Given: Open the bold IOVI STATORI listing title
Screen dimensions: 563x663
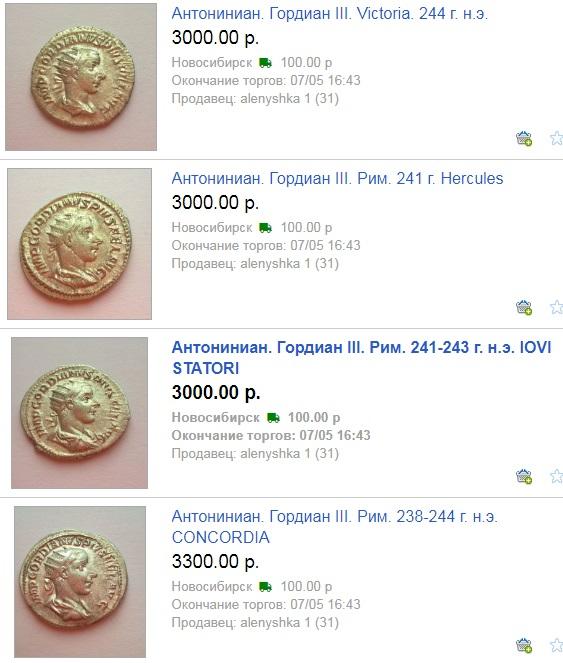Looking at the screenshot, I should 362,358.
